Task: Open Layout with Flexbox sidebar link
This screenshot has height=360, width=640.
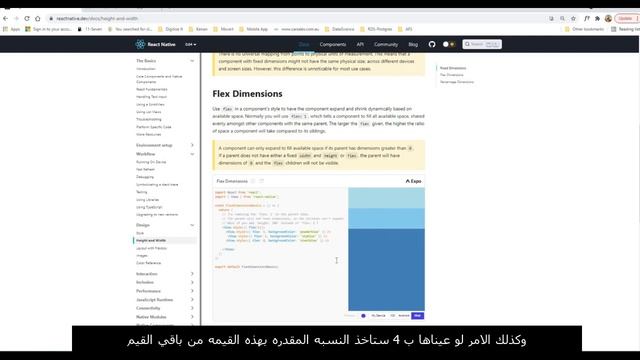Action: 151,248
